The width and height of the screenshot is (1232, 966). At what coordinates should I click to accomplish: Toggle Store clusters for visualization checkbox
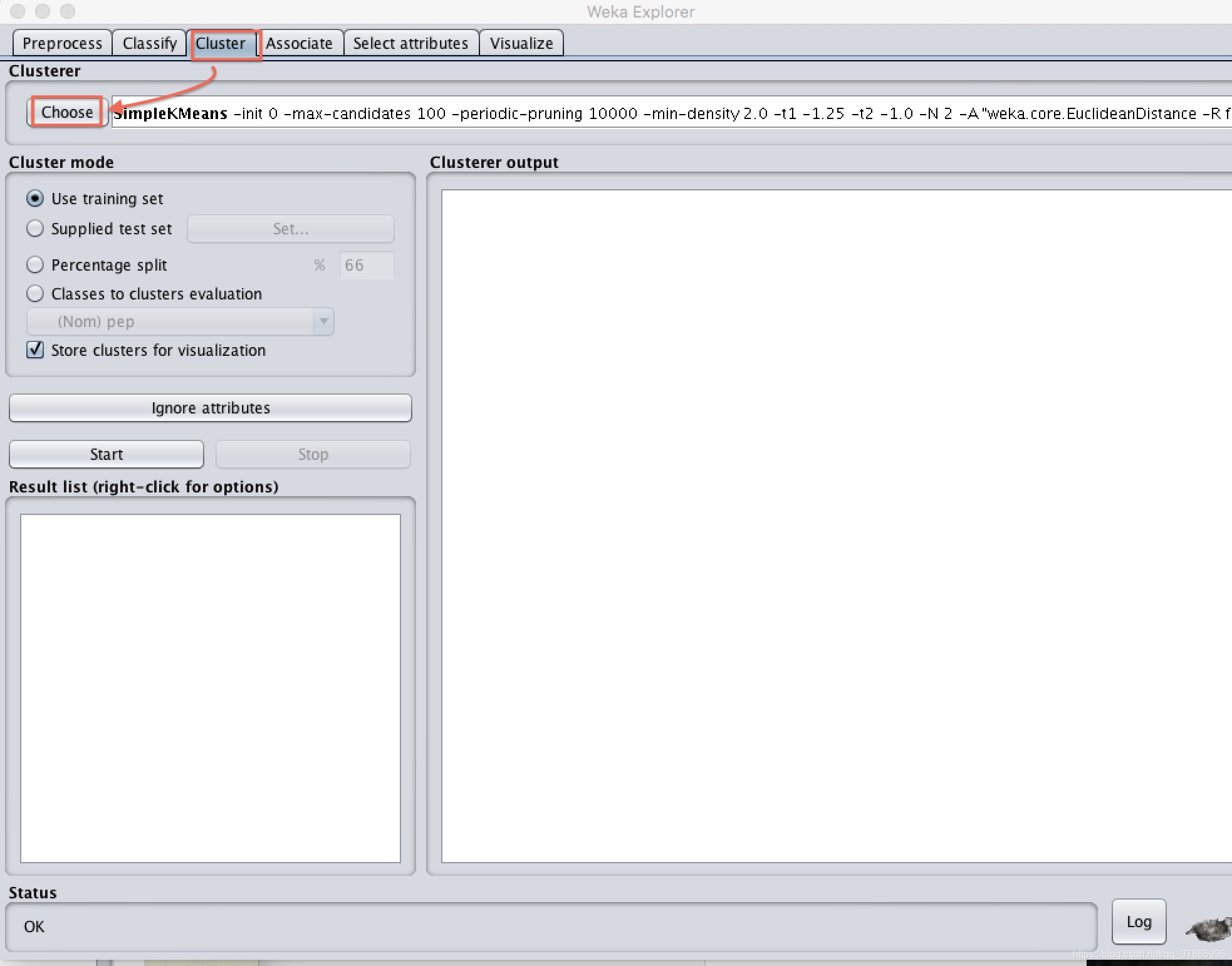click(35, 350)
